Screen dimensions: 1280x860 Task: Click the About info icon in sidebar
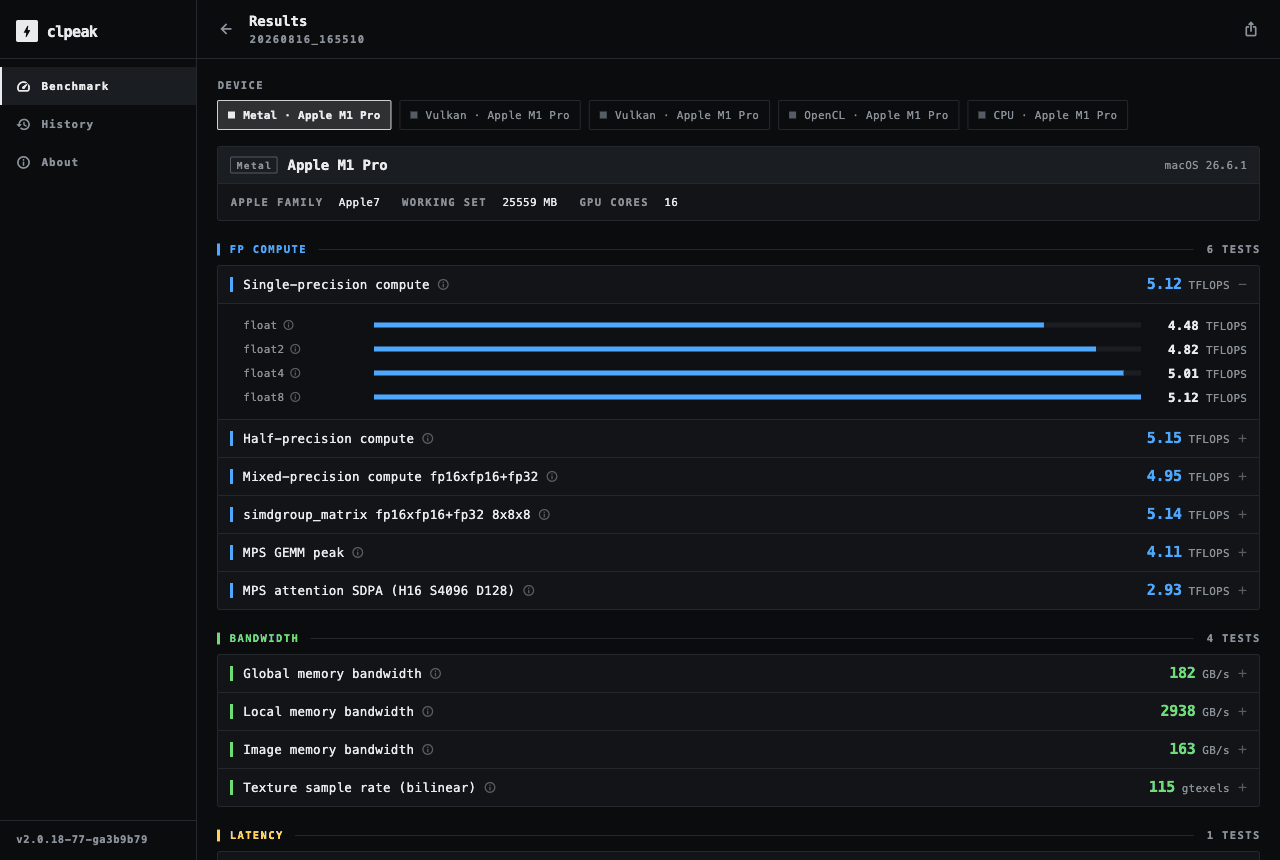pos(24,162)
